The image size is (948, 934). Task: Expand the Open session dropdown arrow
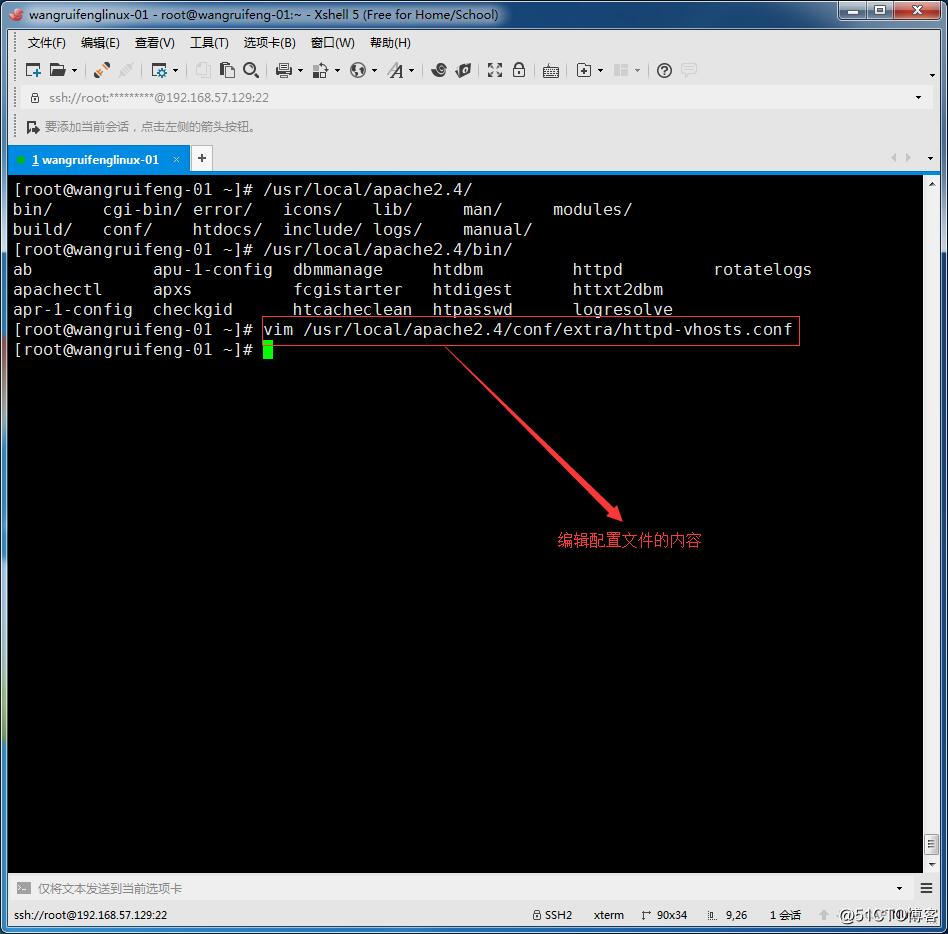74,71
